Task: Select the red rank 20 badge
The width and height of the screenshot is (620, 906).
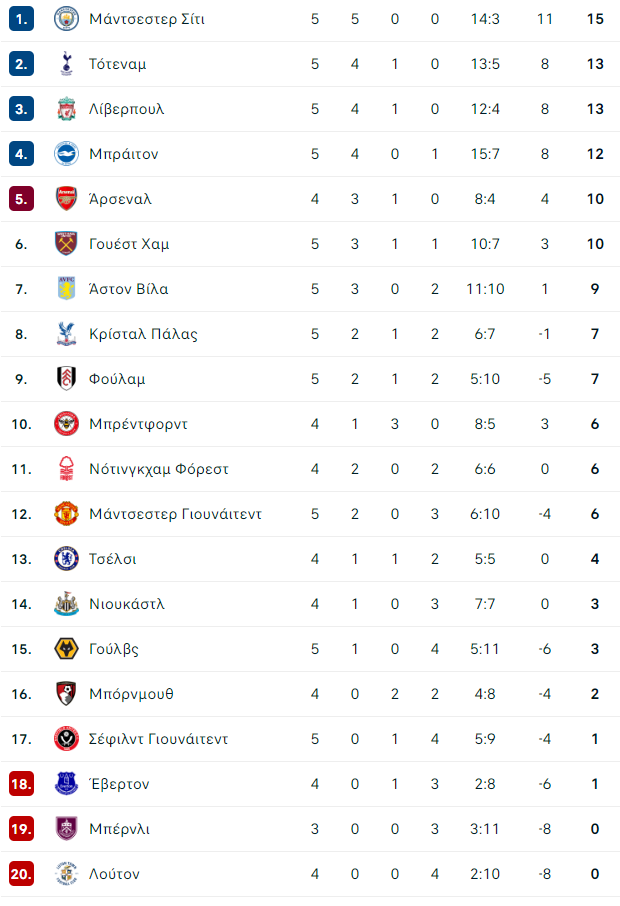Action: coord(21,874)
